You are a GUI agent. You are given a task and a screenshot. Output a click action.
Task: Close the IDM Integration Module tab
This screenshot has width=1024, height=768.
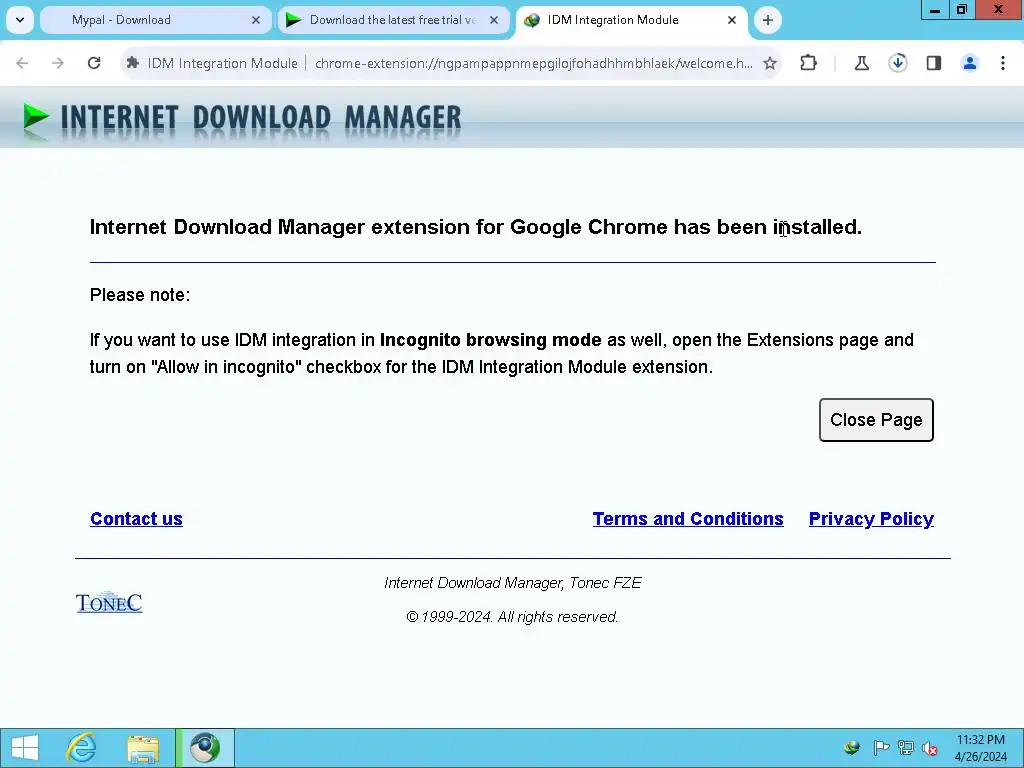tap(732, 20)
